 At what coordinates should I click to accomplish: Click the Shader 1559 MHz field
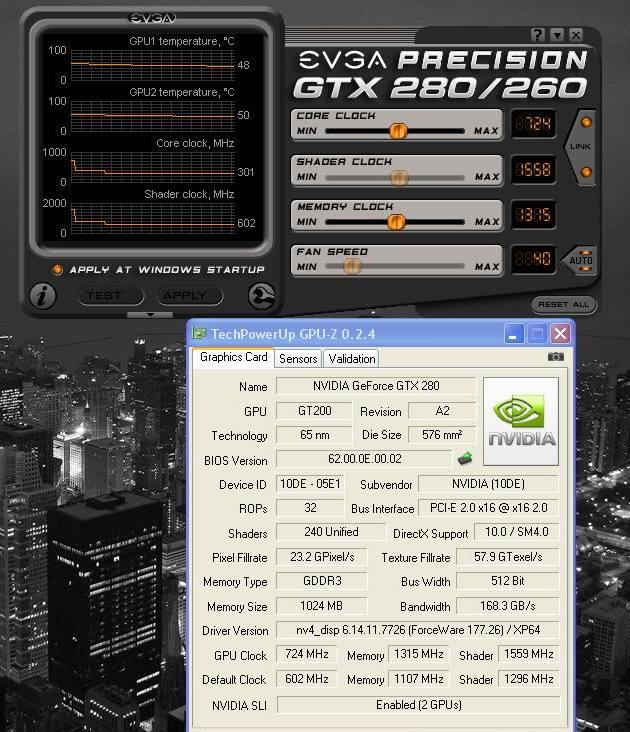click(x=529, y=654)
